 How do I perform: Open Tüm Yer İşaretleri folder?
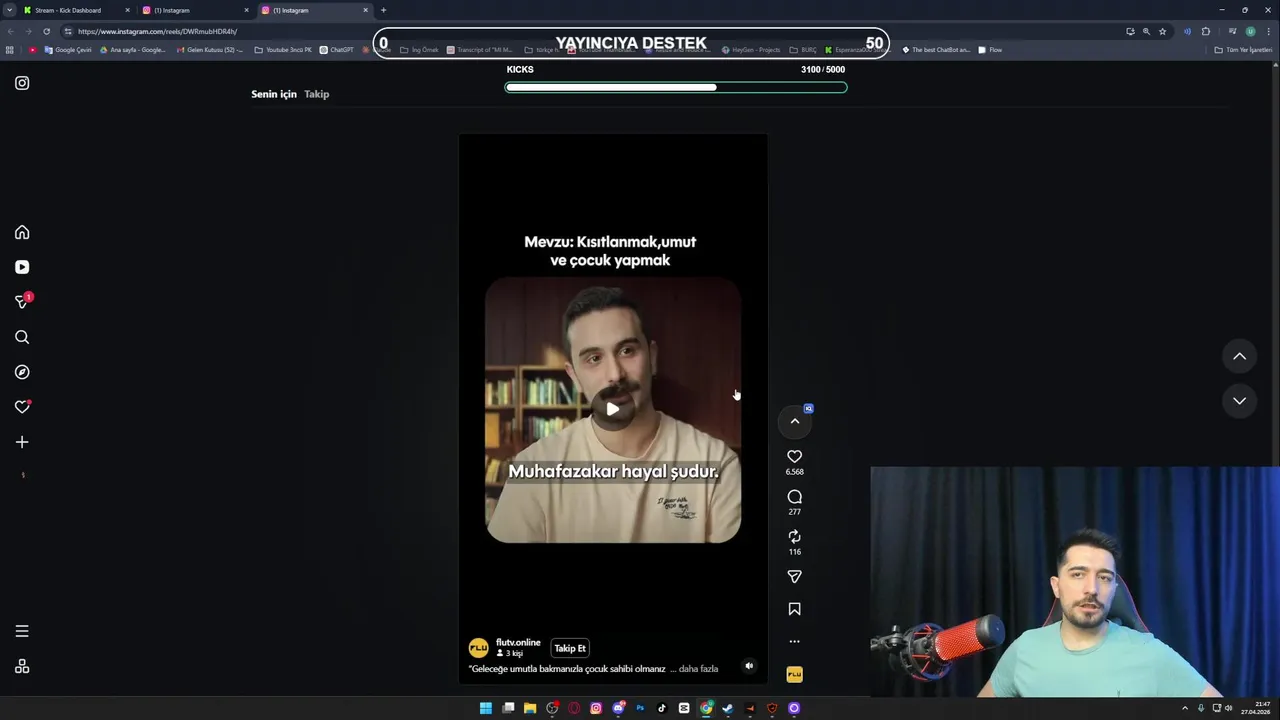1243,50
